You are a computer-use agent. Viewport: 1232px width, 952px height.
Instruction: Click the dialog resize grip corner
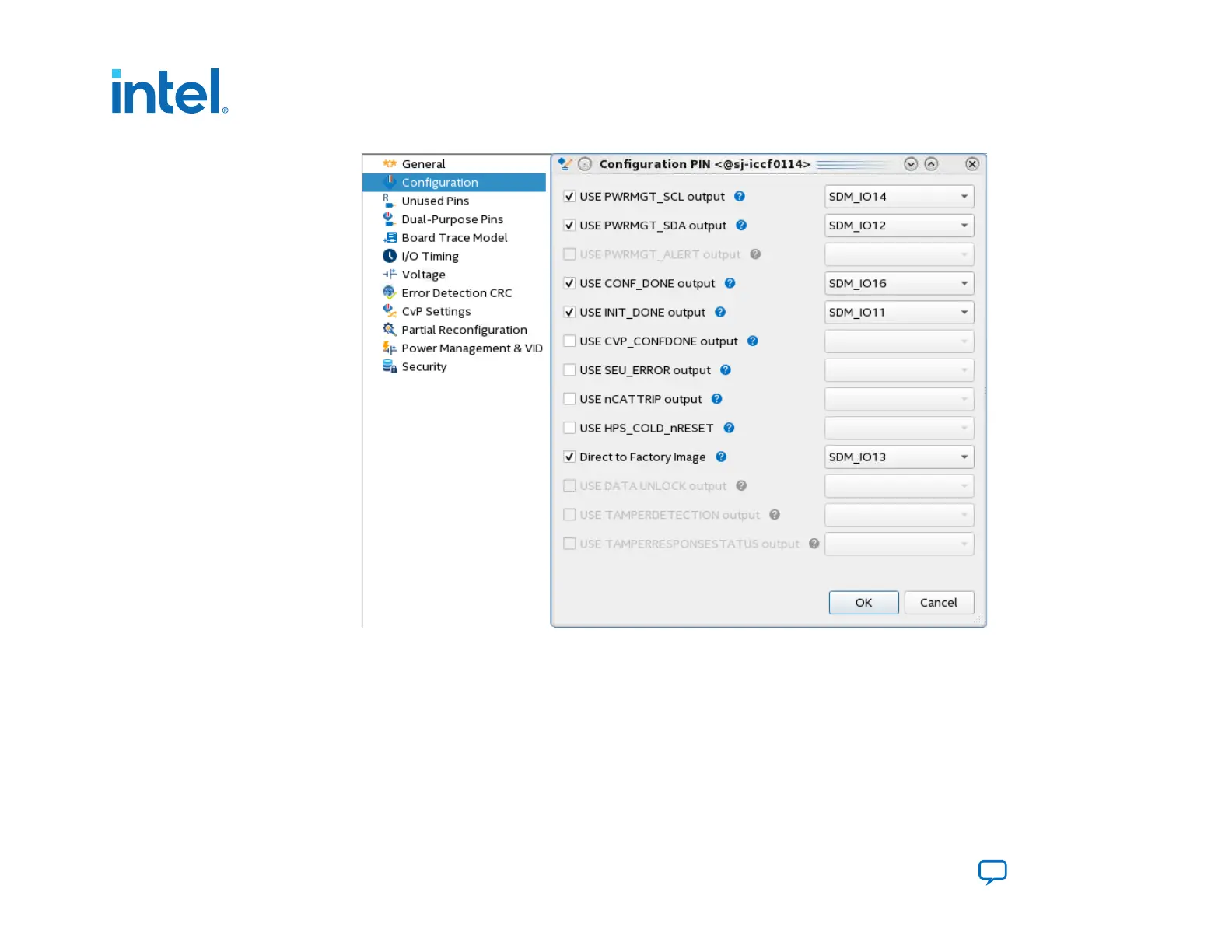980,620
